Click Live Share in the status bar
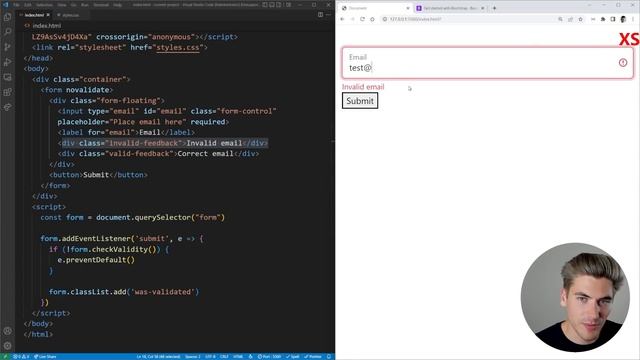Screen dimensions: 640x360 tap(45, 356)
